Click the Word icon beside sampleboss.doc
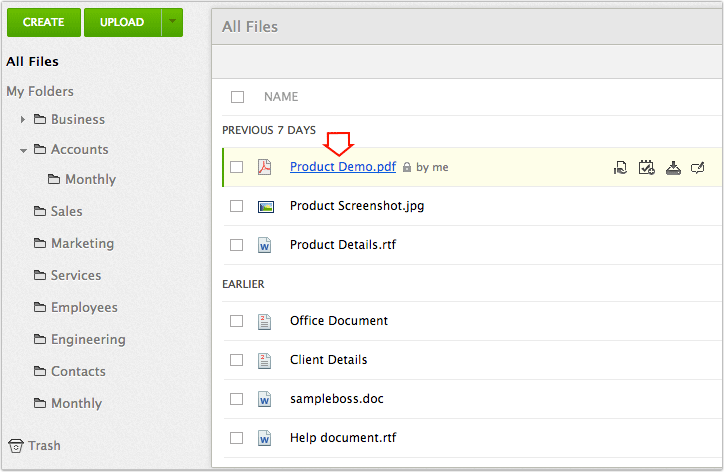724x472 pixels. point(265,399)
